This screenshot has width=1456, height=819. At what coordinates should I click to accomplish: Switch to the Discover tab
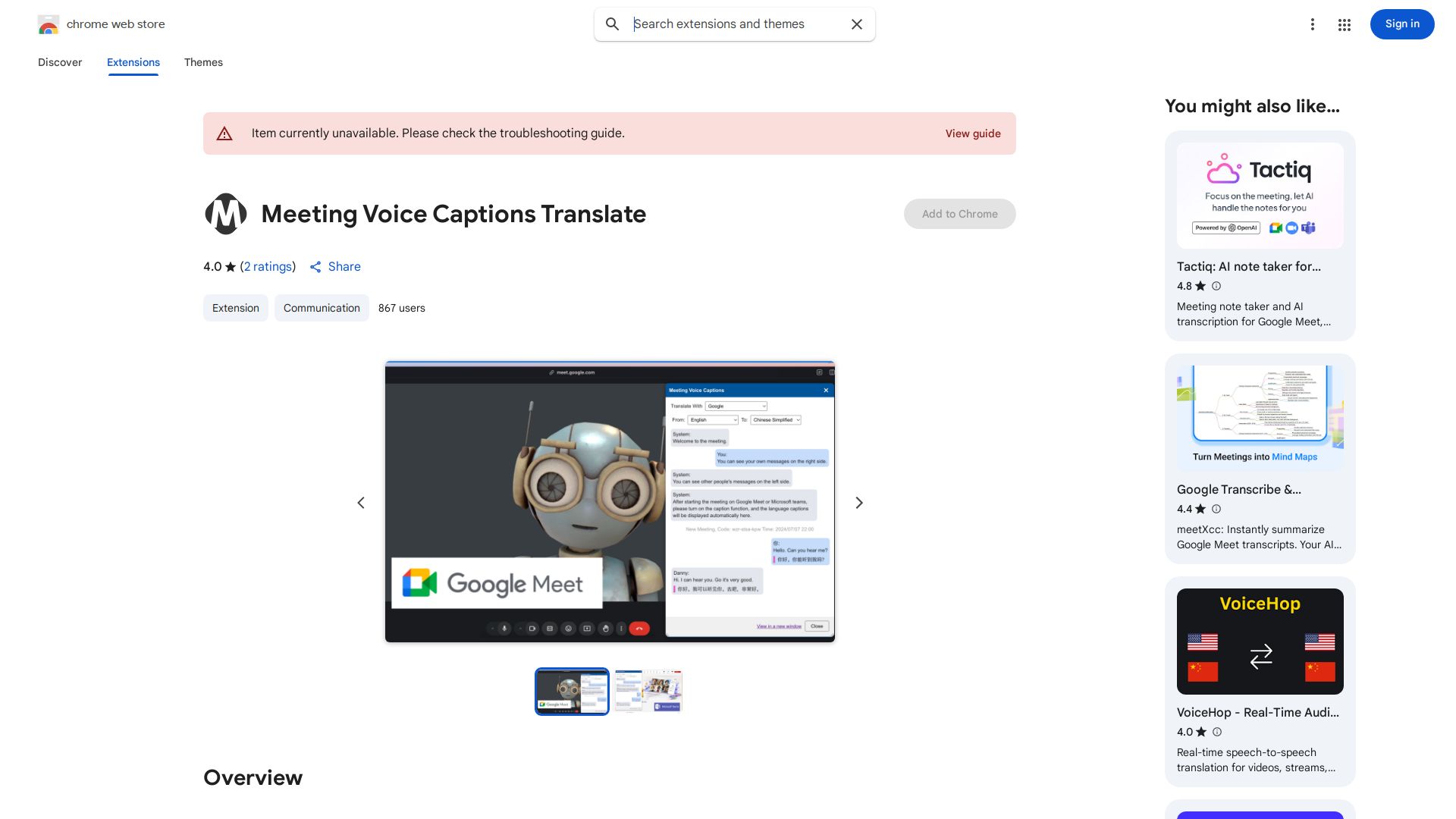pyautogui.click(x=60, y=62)
